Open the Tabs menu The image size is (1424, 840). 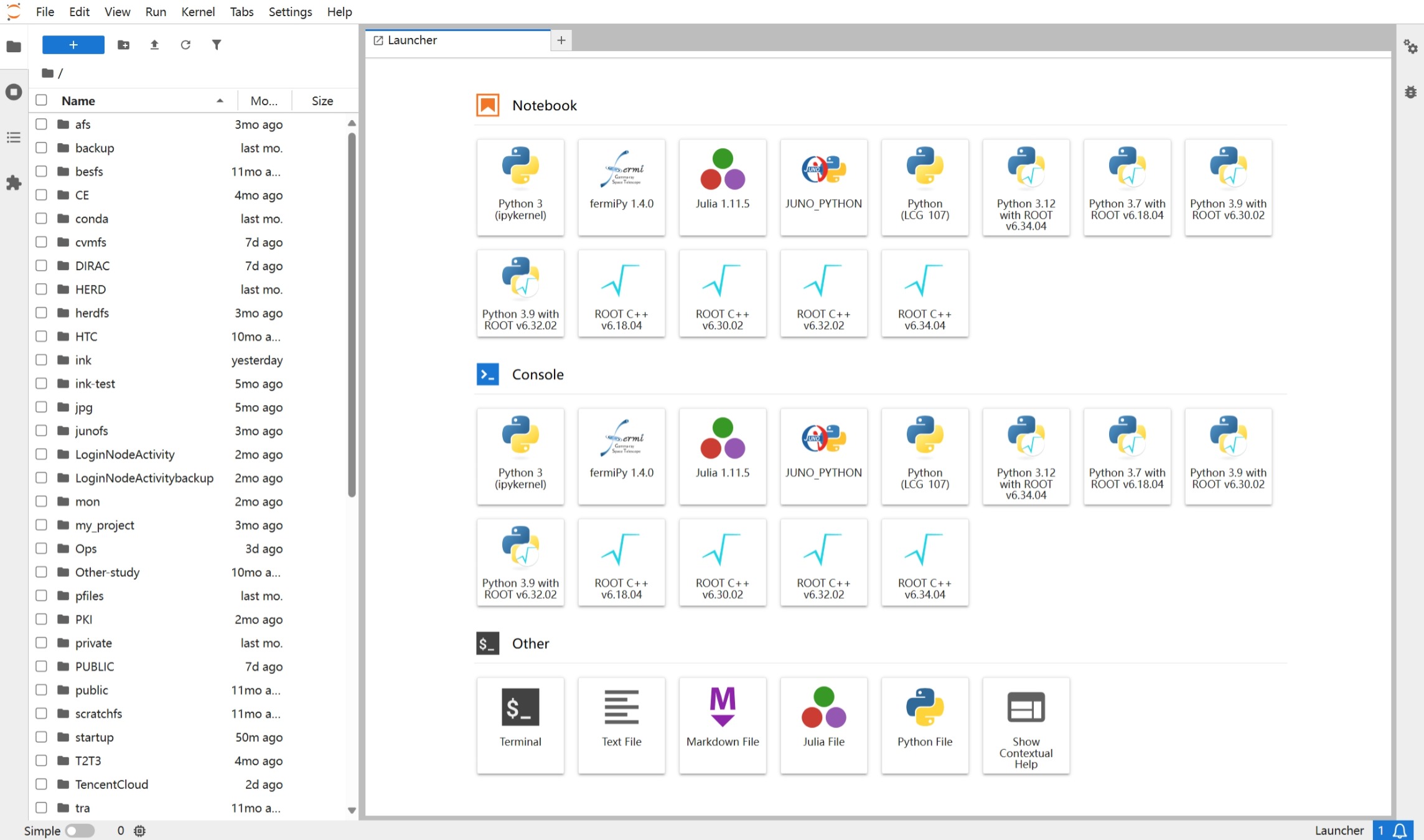coord(241,12)
